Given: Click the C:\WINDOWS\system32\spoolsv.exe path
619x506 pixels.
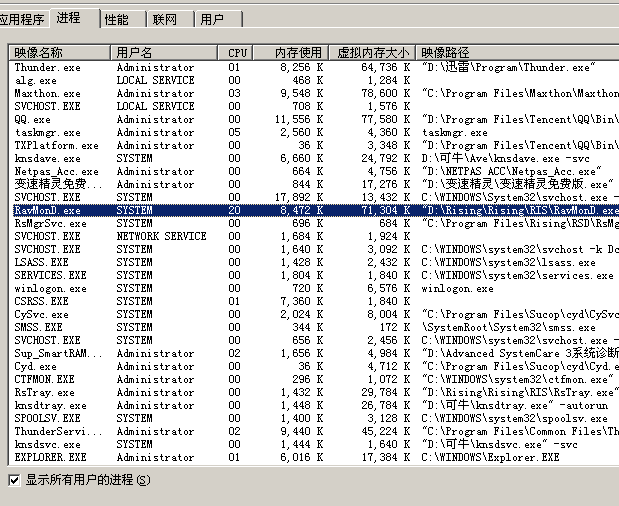Looking at the screenshot, I should (x=514, y=418).
